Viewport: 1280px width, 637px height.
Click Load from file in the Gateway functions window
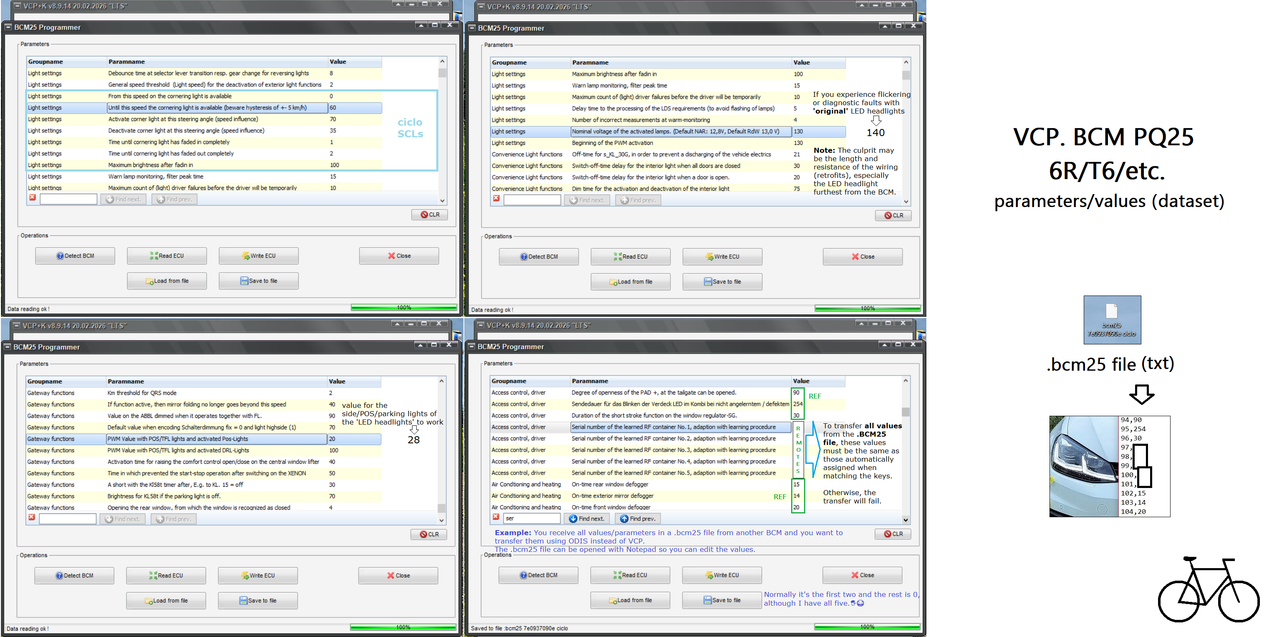[x=166, y=601]
